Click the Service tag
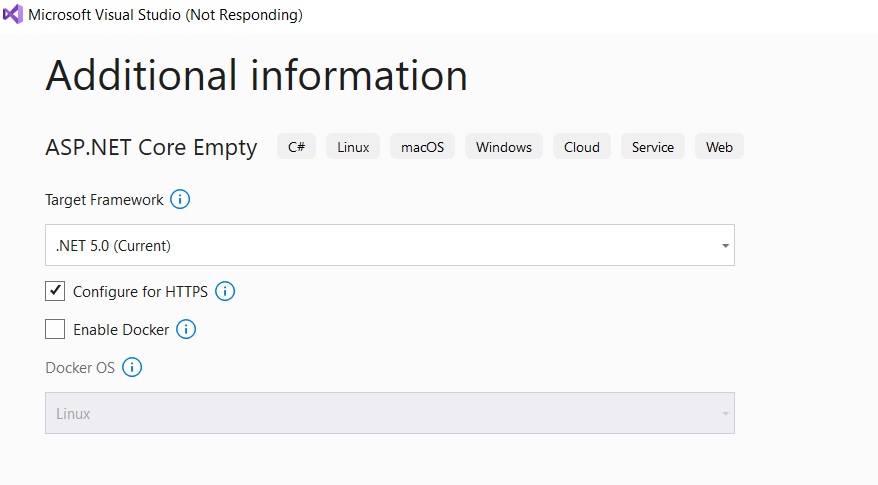Viewport: 878px width, 485px height. click(x=653, y=147)
